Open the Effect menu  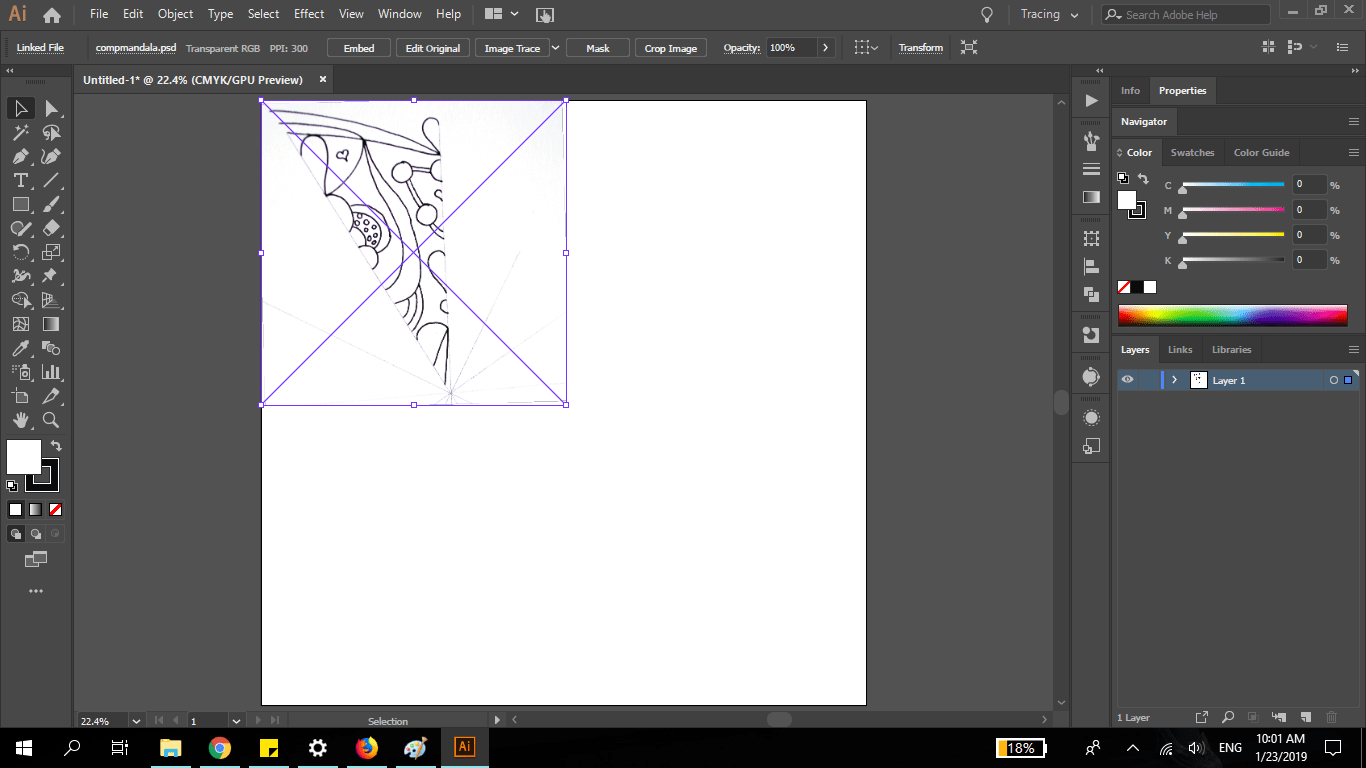pos(309,14)
